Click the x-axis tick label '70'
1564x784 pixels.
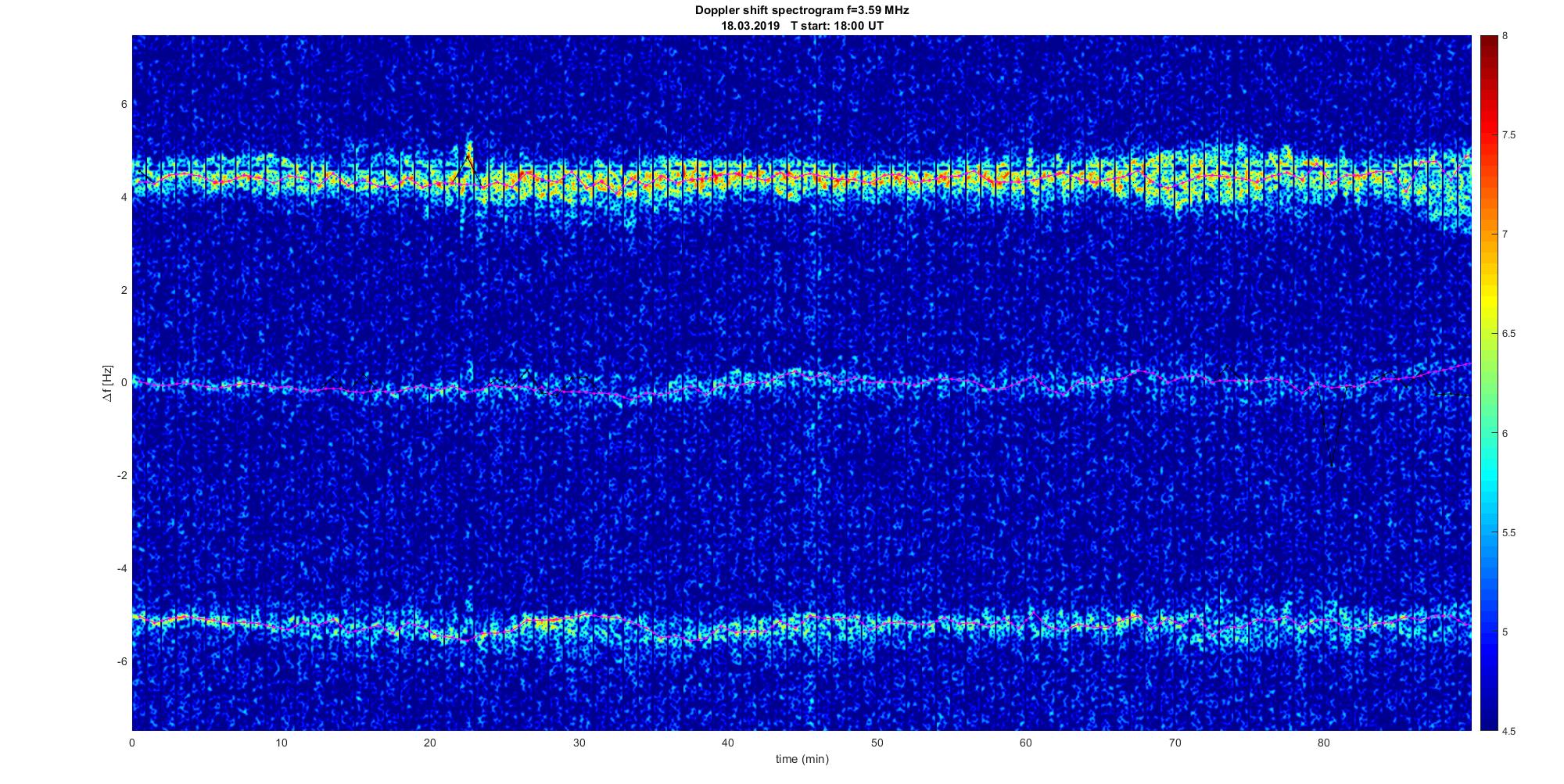pos(1175,743)
